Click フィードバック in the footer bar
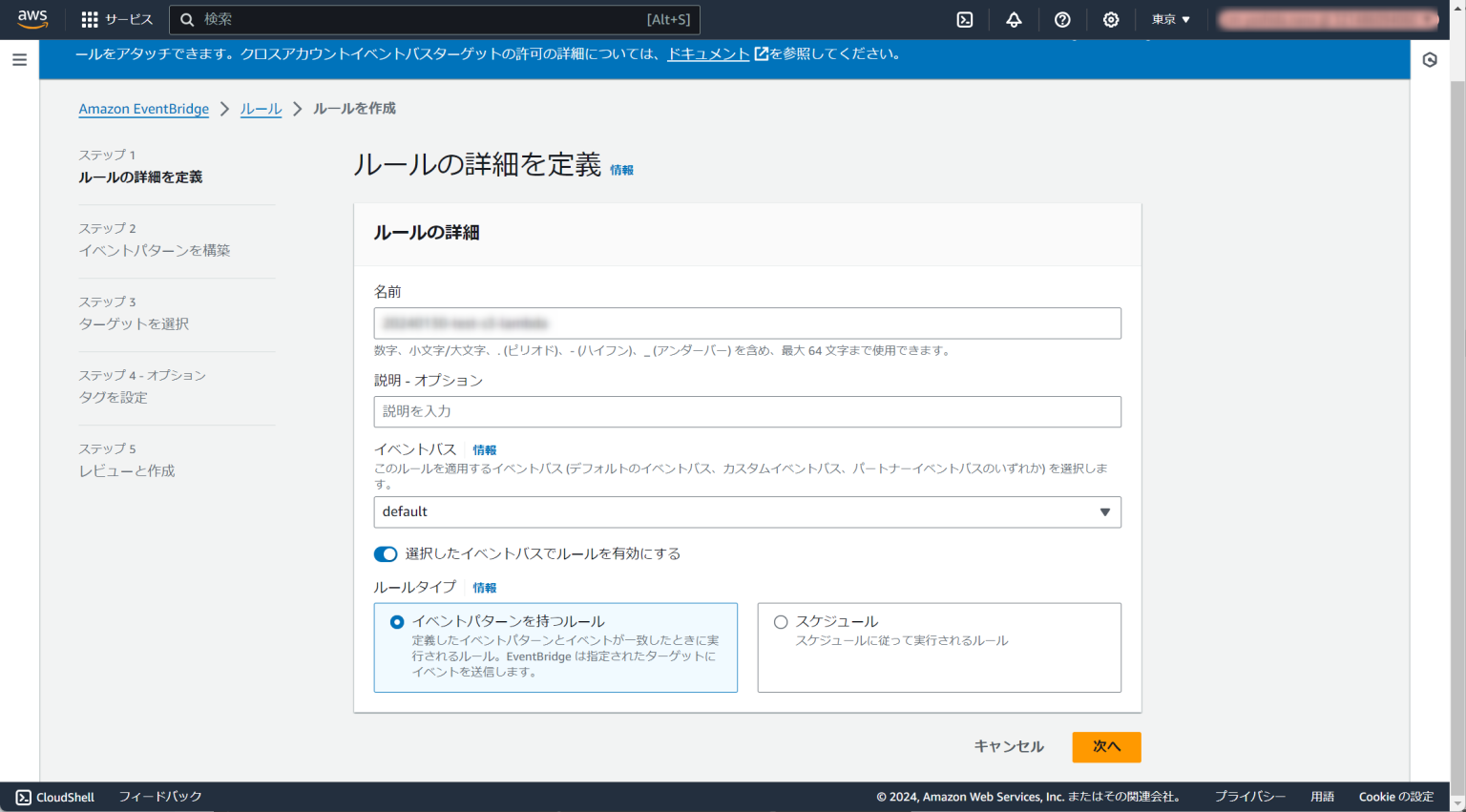Image resolution: width=1466 pixels, height=812 pixels. point(160,797)
